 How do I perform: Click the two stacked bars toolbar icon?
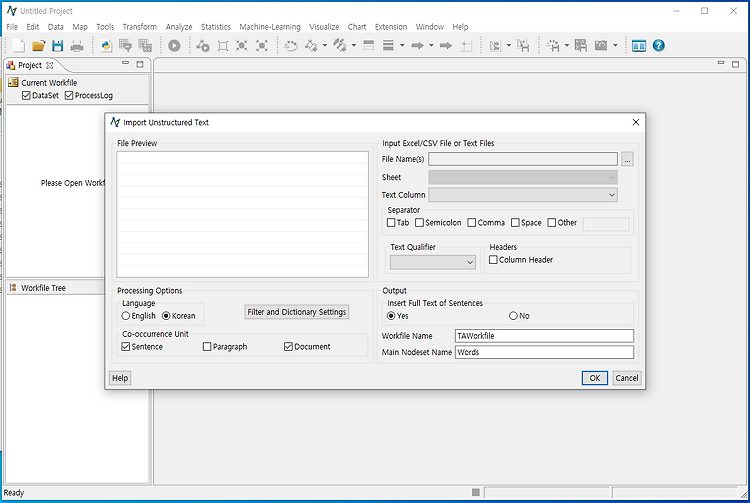click(369, 45)
